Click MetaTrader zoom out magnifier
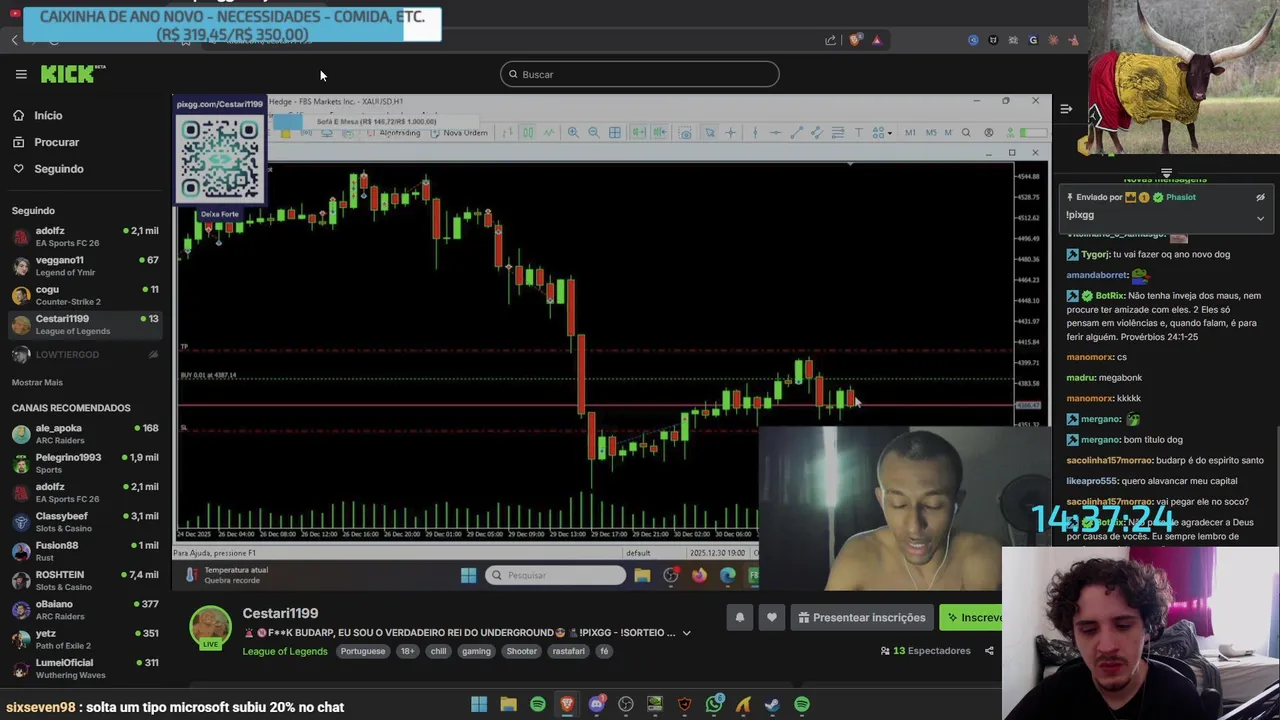The width and height of the screenshot is (1280, 720). click(x=594, y=133)
